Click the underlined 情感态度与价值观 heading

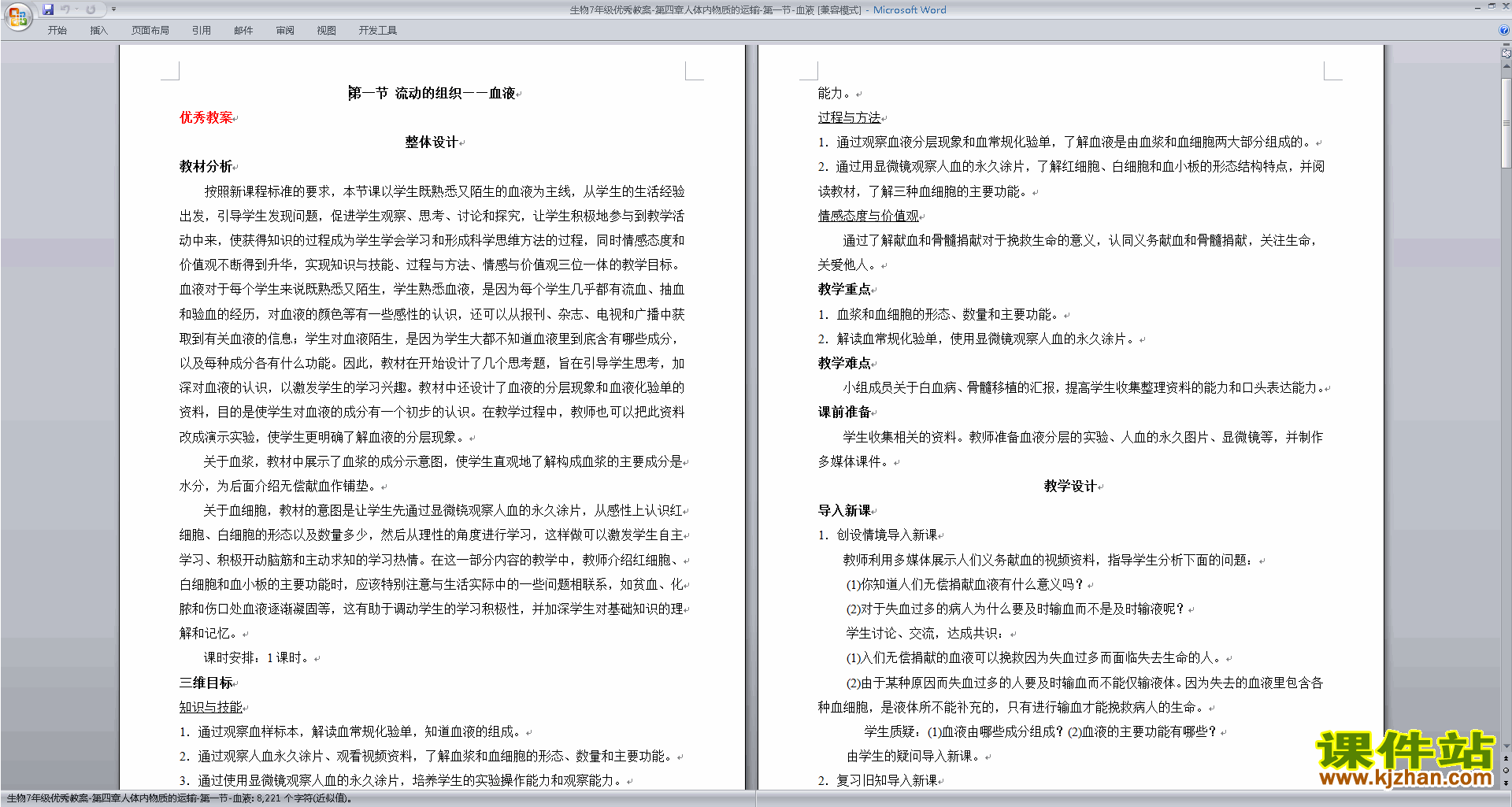[x=869, y=216]
